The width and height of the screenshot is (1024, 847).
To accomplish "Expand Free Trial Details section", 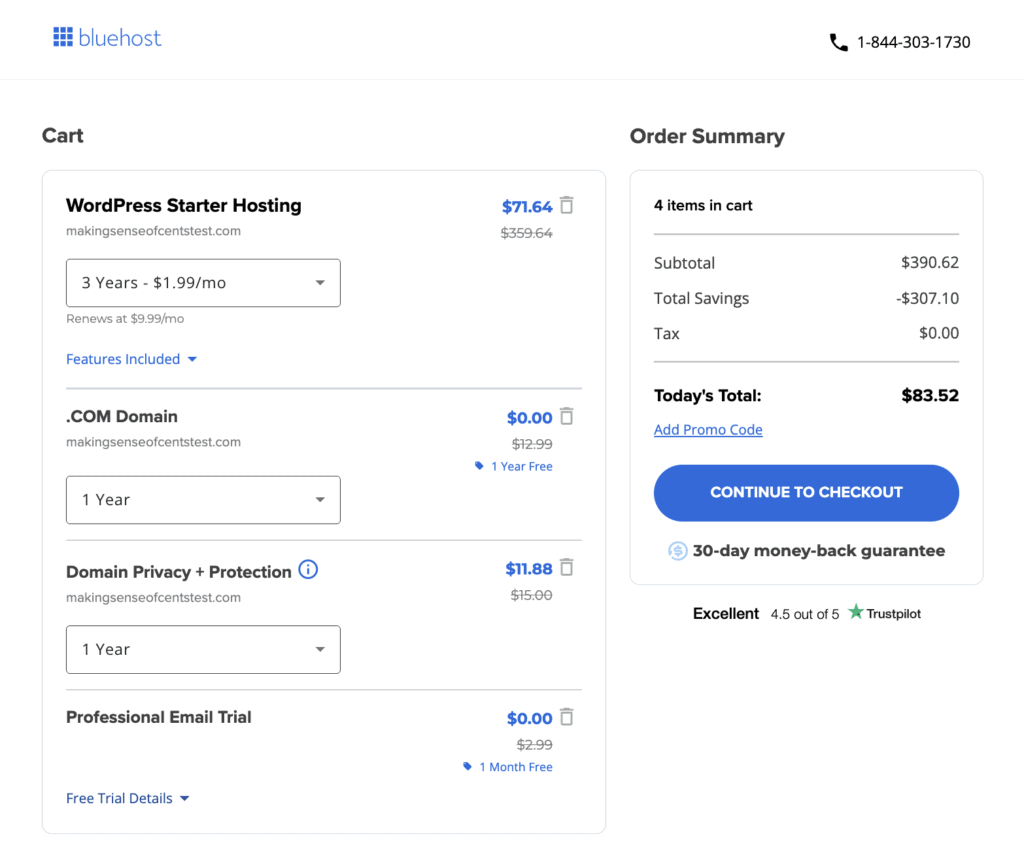I will [x=127, y=798].
